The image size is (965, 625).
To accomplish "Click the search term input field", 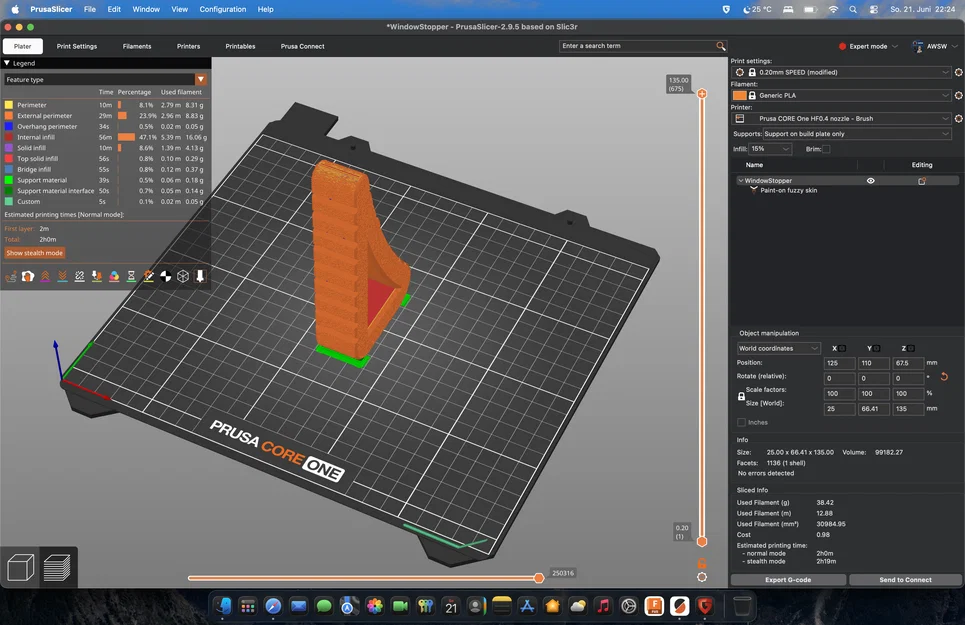I will [x=637, y=46].
